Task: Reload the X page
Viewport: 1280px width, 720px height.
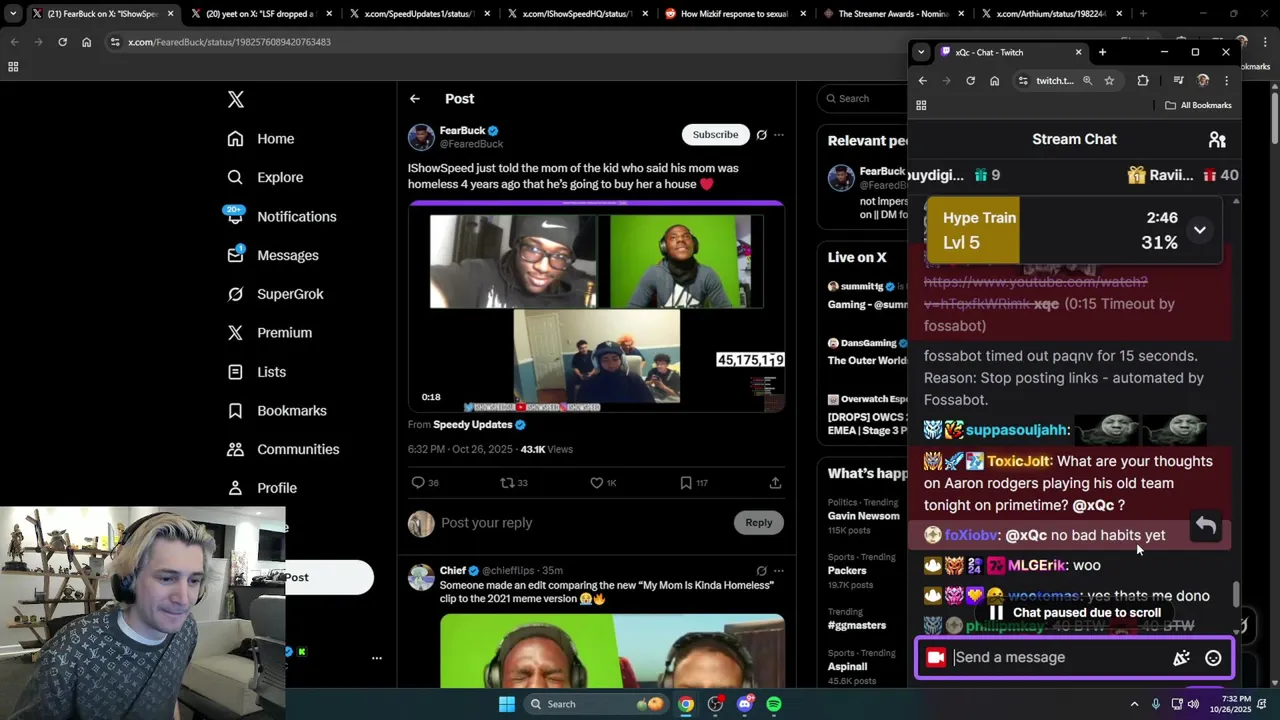Action: [x=62, y=42]
